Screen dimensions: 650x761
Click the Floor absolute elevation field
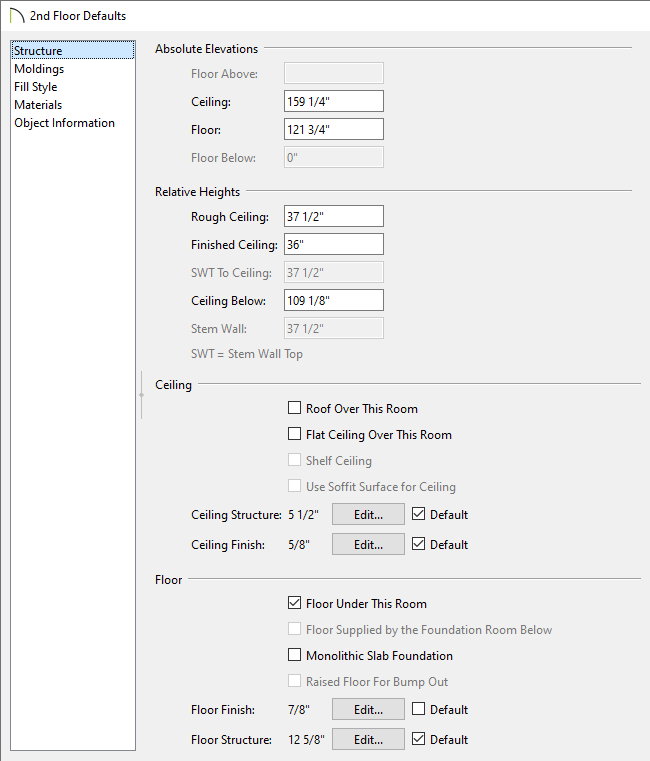coord(333,130)
